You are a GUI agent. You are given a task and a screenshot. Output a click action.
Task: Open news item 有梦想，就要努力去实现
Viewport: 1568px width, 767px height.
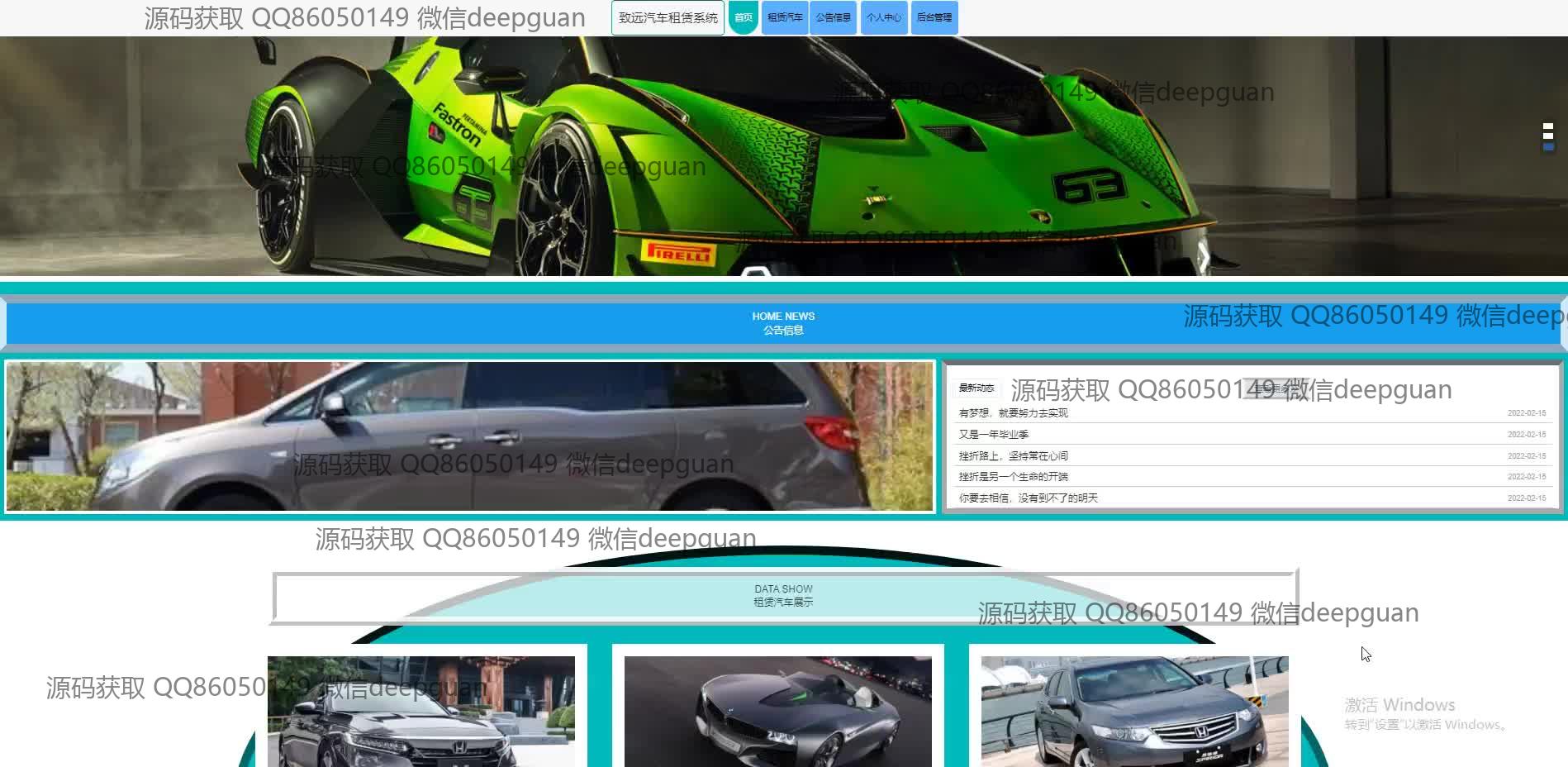coord(1013,413)
